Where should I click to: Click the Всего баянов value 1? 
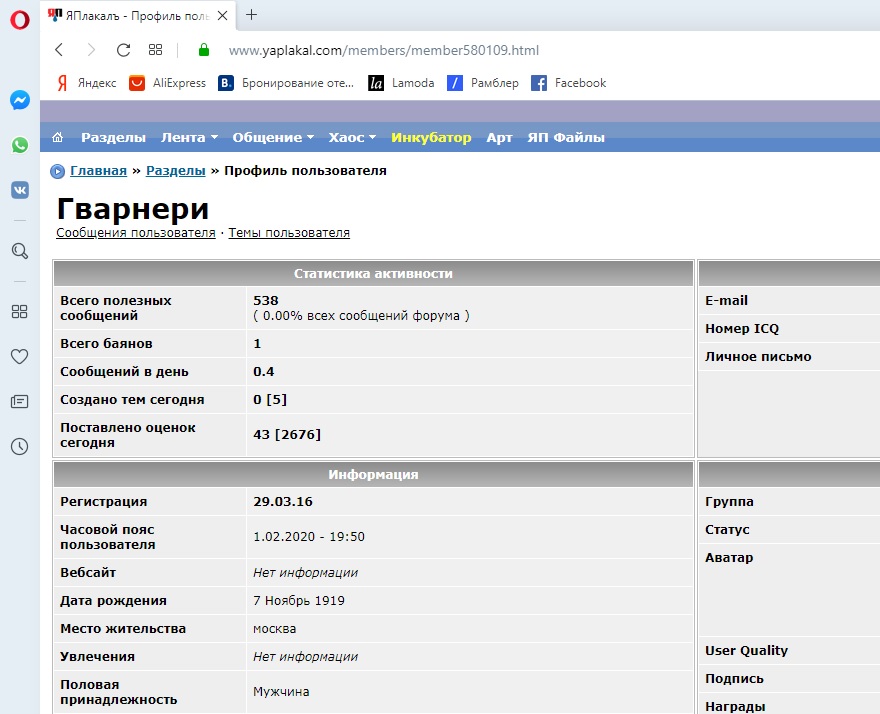(x=257, y=344)
